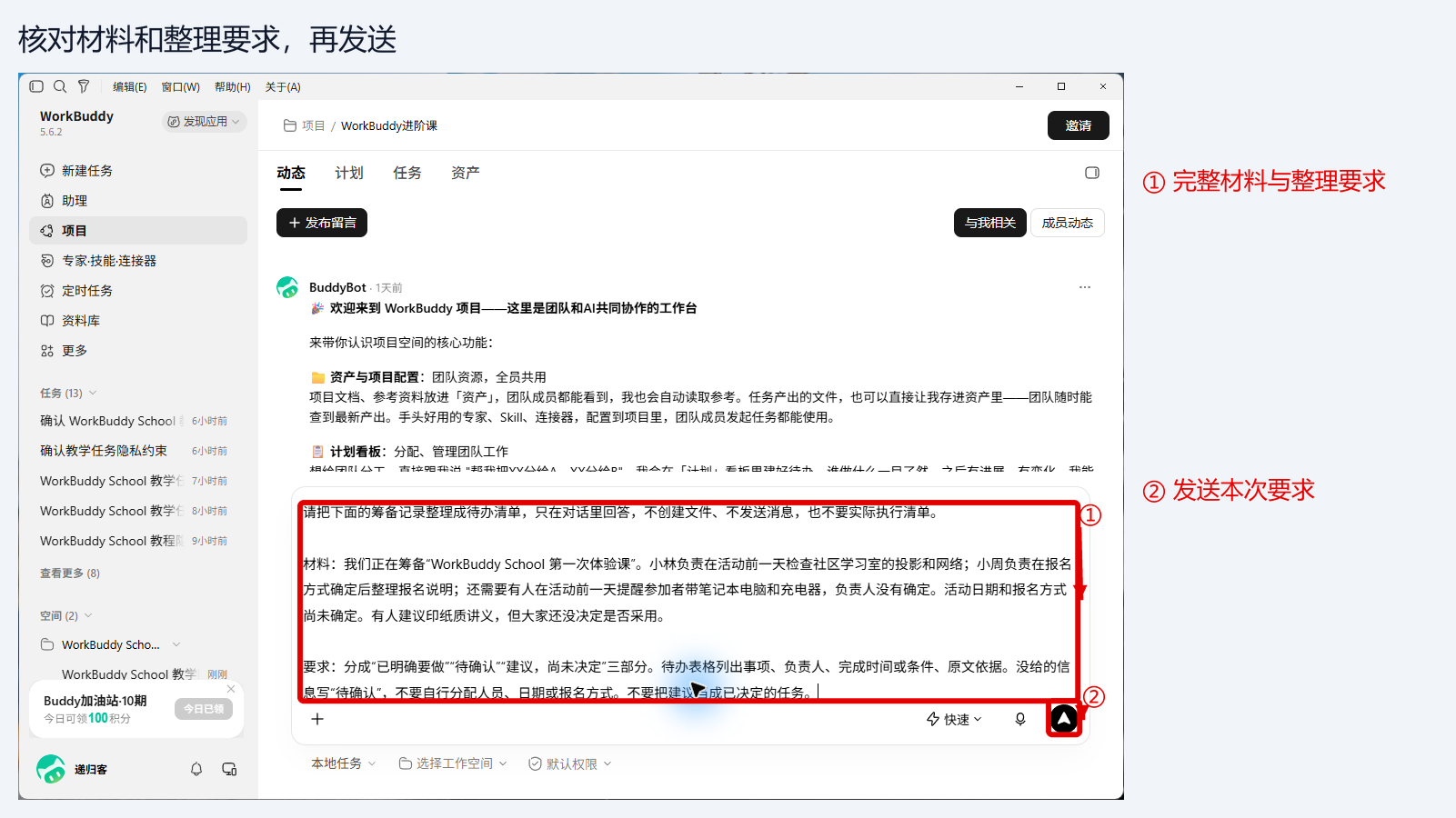
Task: Open the BuddyBot post's more options
Action: [x=1085, y=287]
